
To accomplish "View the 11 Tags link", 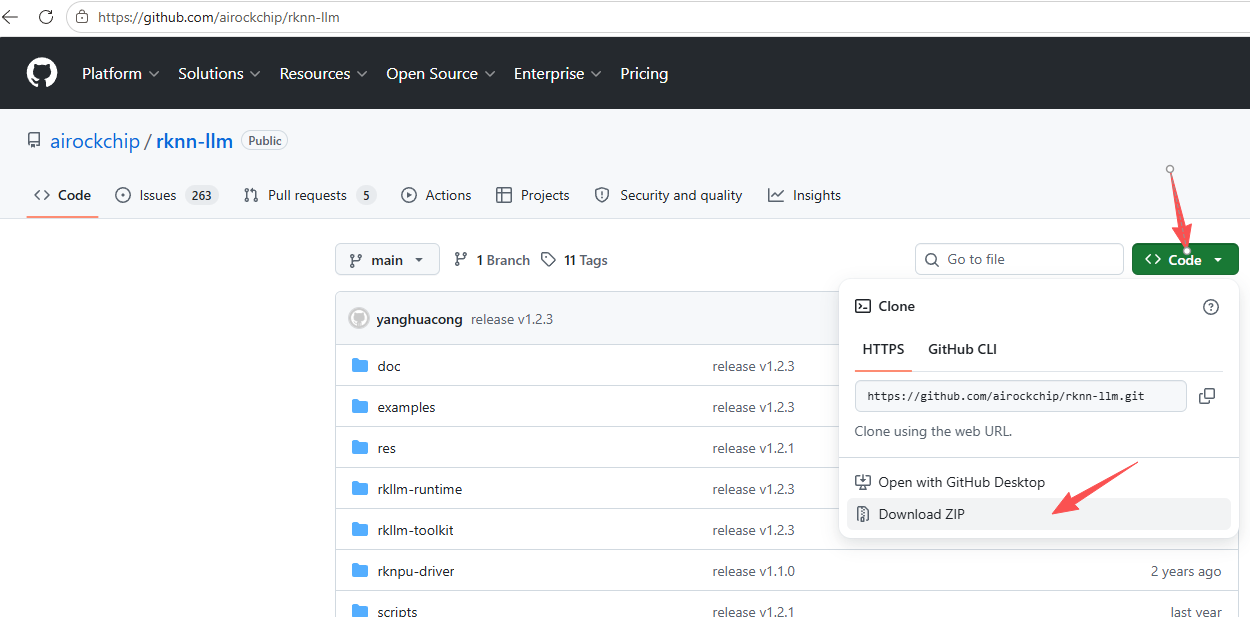I will click(x=574, y=260).
